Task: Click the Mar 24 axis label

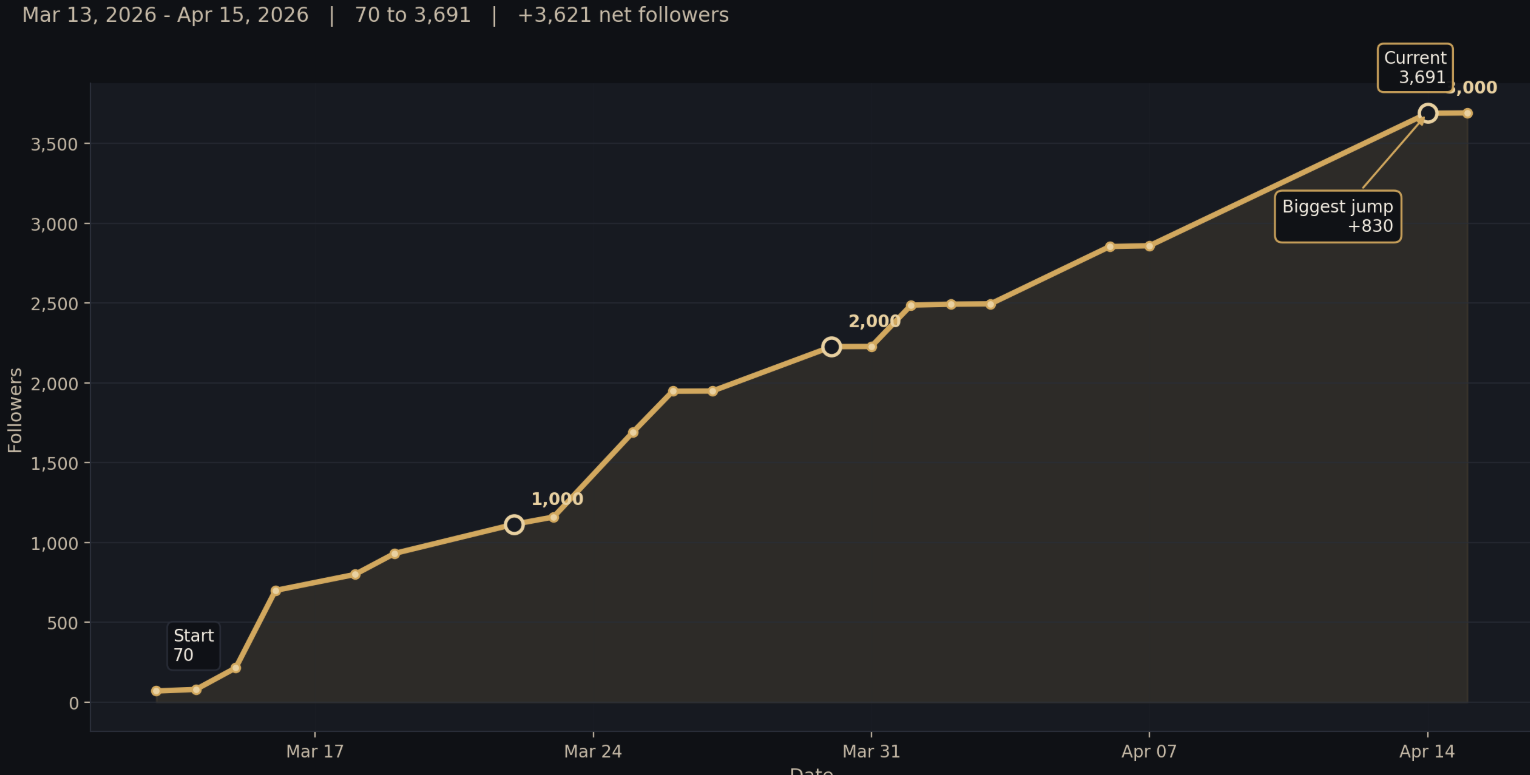Action: coord(593,751)
